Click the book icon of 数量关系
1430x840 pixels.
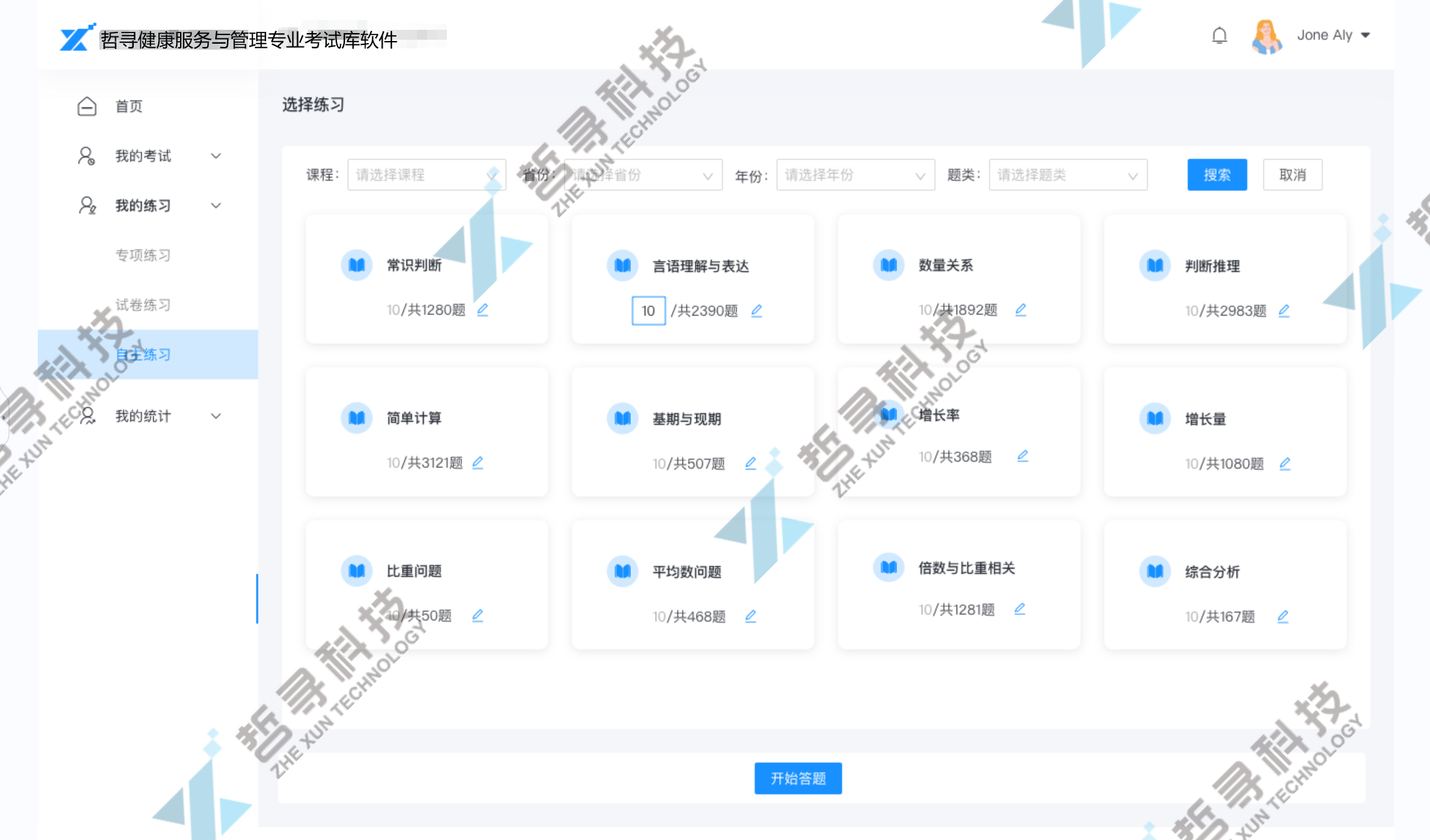pos(889,265)
